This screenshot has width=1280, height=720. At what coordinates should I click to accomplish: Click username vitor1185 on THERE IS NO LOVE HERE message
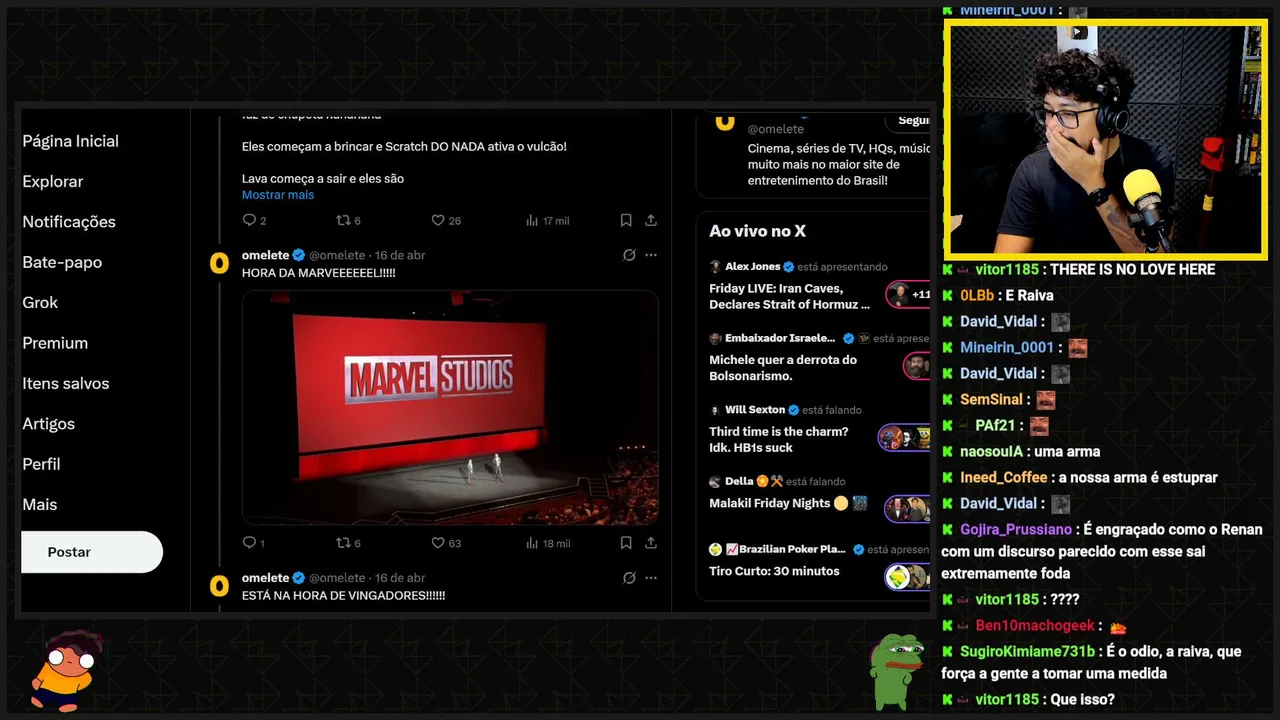point(1007,269)
